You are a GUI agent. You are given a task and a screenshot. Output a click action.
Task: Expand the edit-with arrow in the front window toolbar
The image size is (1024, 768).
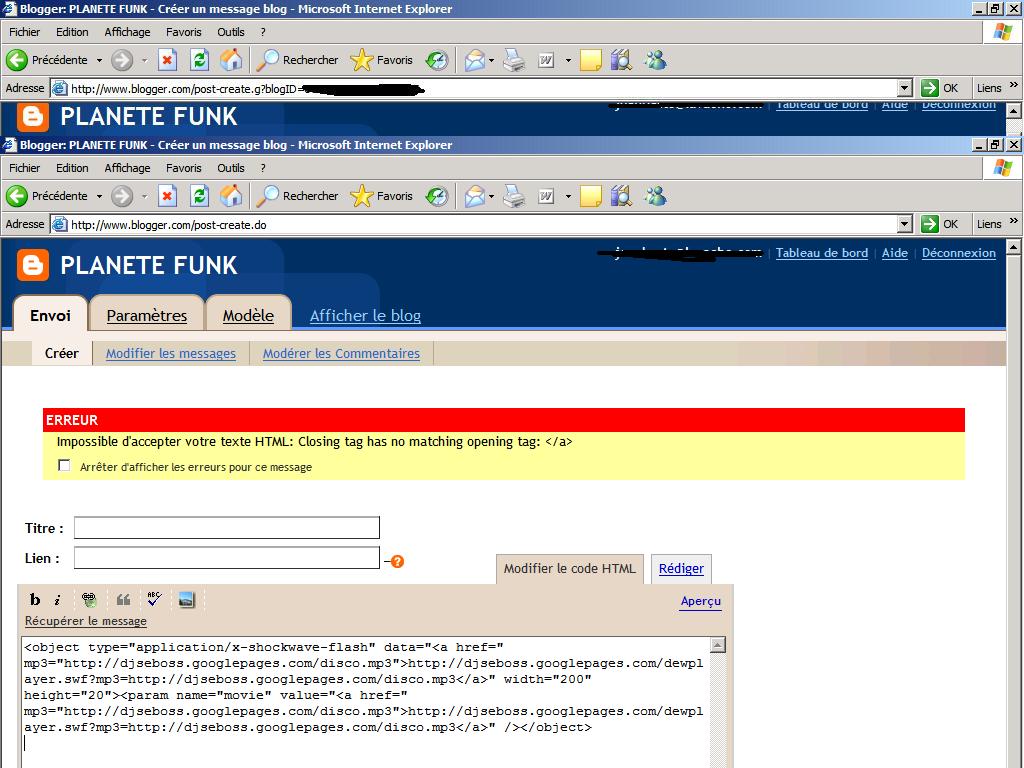point(568,196)
